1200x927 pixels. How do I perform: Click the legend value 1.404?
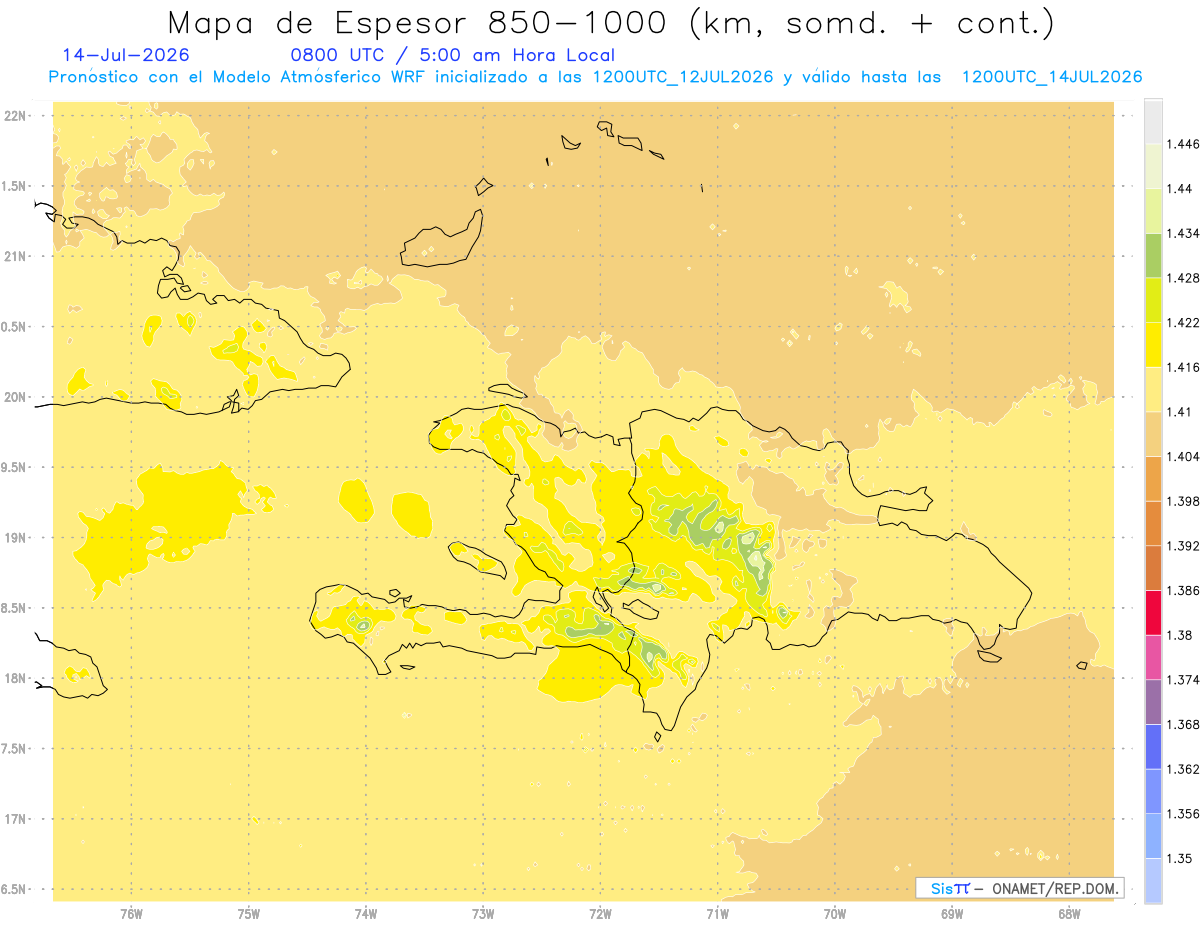[x=1183, y=457]
